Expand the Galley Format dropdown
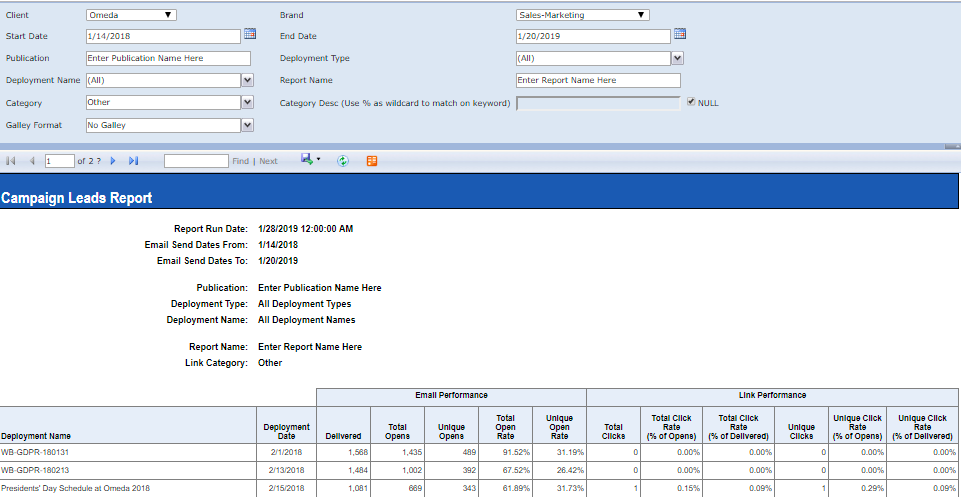 coord(247,125)
